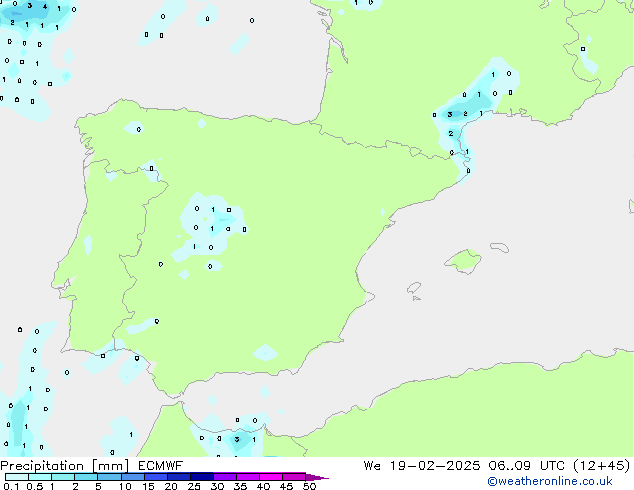Click the value 3 near Morocco's north coast
Image resolution: width=634 pixels, height=490 pixels.
pos(237,439)
